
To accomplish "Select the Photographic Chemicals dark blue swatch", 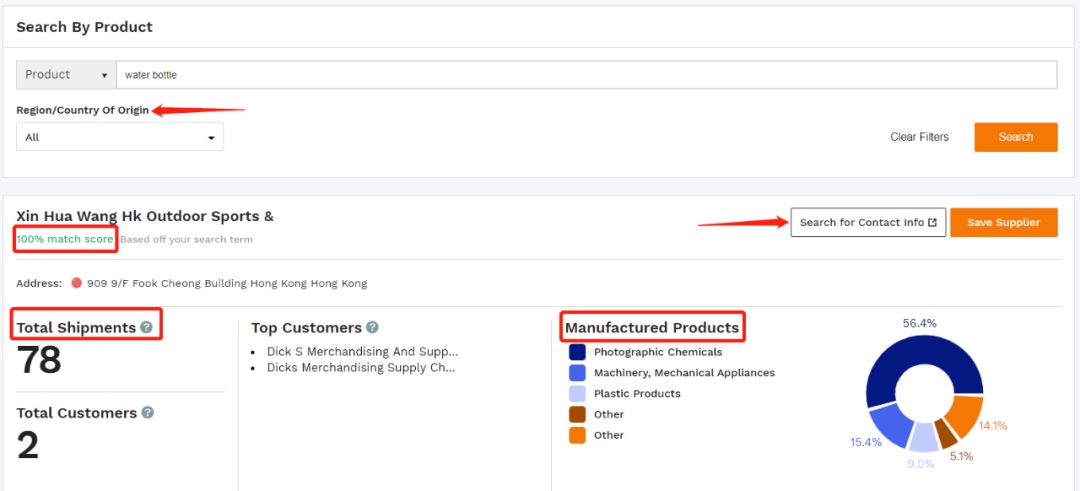I will click(577, 352).
